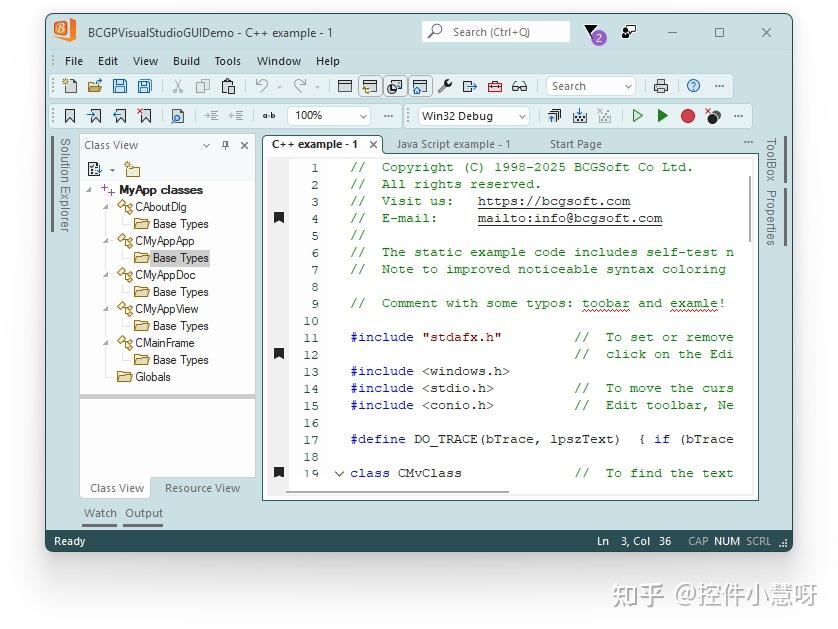Start debugging with the solid green play

tap(662, 116)
